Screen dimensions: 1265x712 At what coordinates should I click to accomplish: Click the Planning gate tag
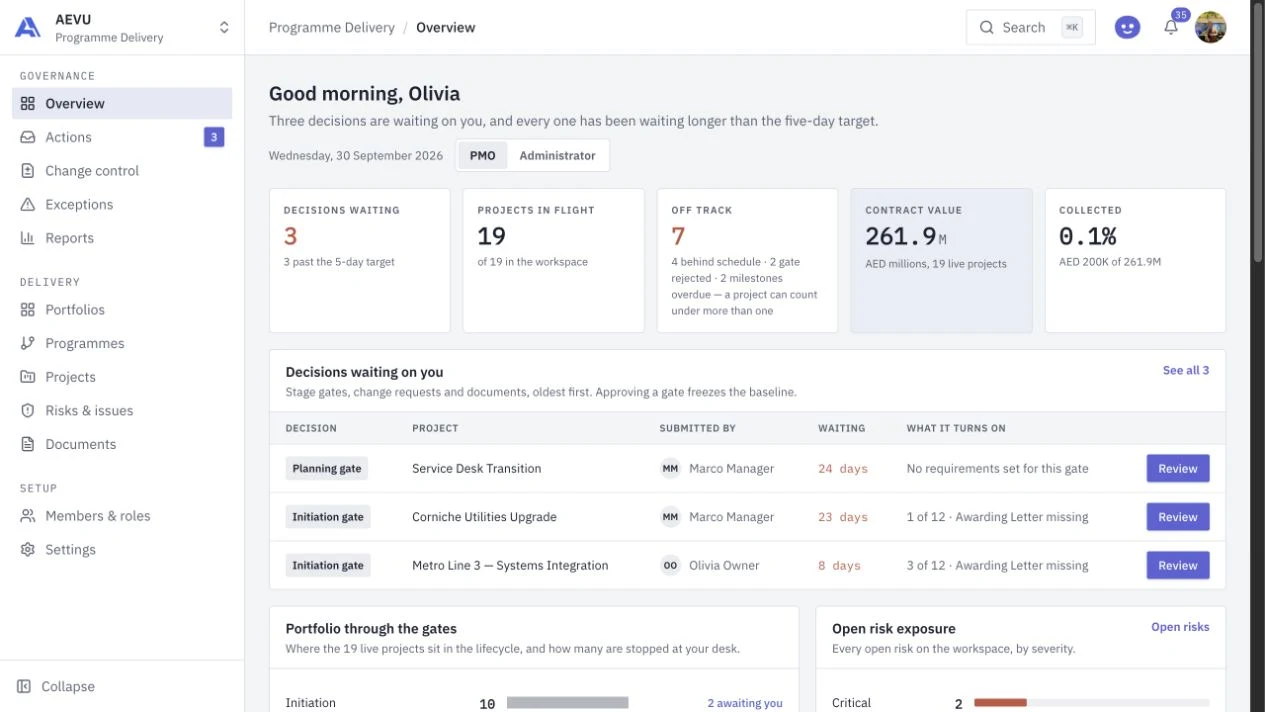point(327,468)
